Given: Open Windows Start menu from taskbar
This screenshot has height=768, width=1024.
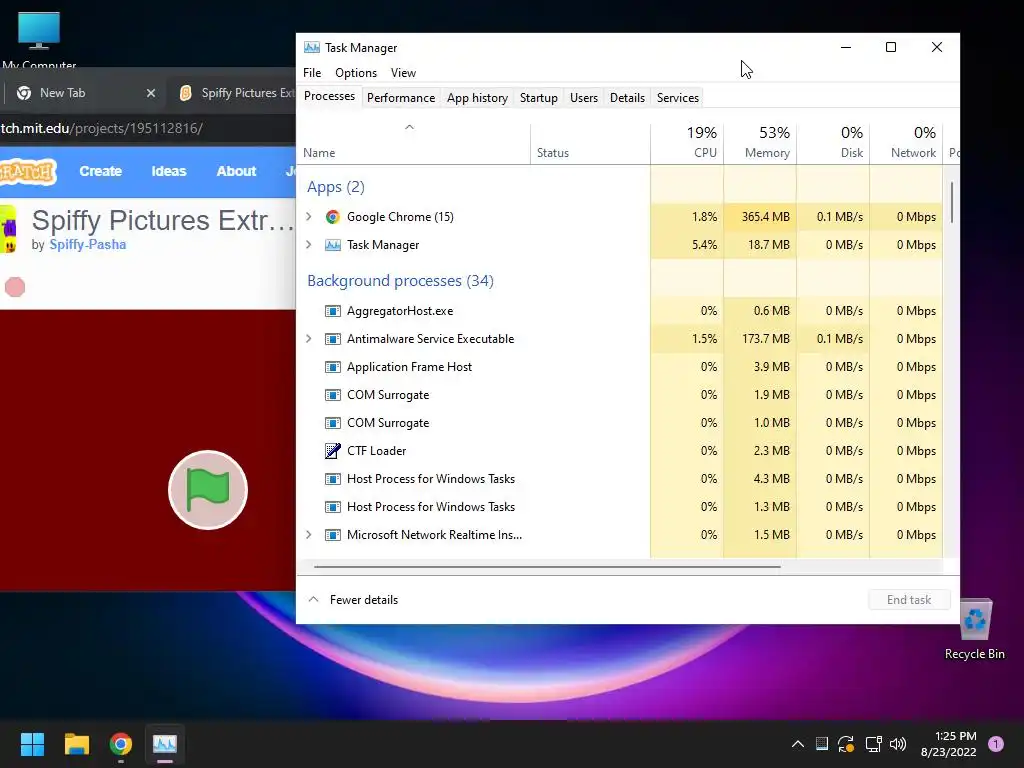Looking at the screenshot, I should click(x=32, y=744).
